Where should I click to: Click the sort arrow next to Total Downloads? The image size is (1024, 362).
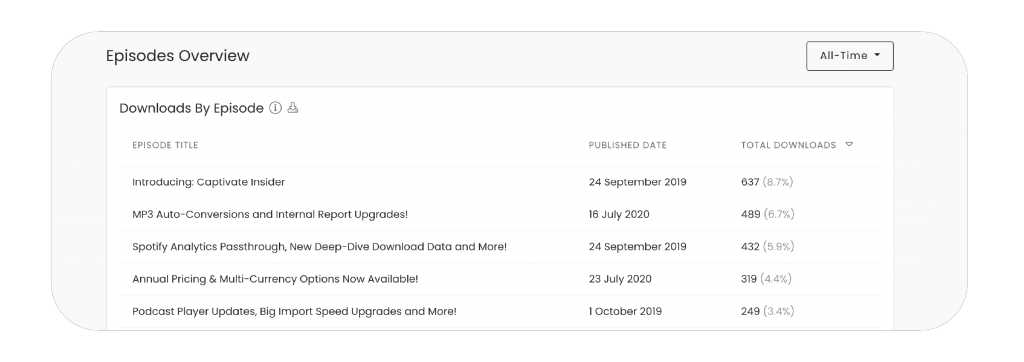pyautogui.click(x=849, y=144)
